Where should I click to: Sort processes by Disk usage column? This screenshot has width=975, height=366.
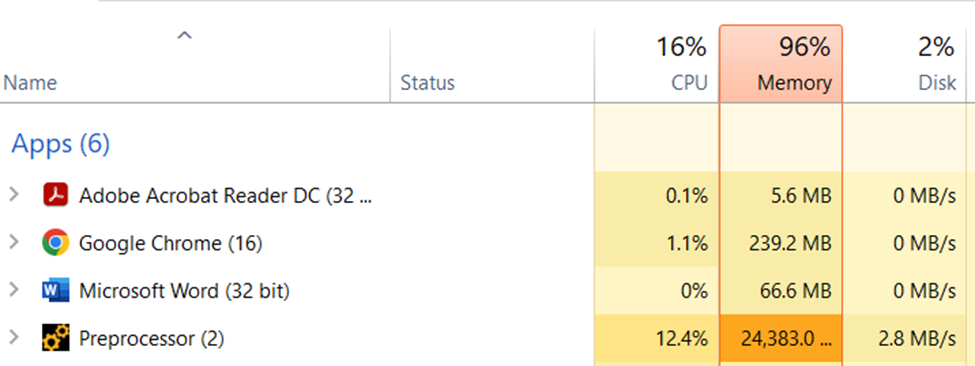(x=905, y=65)
